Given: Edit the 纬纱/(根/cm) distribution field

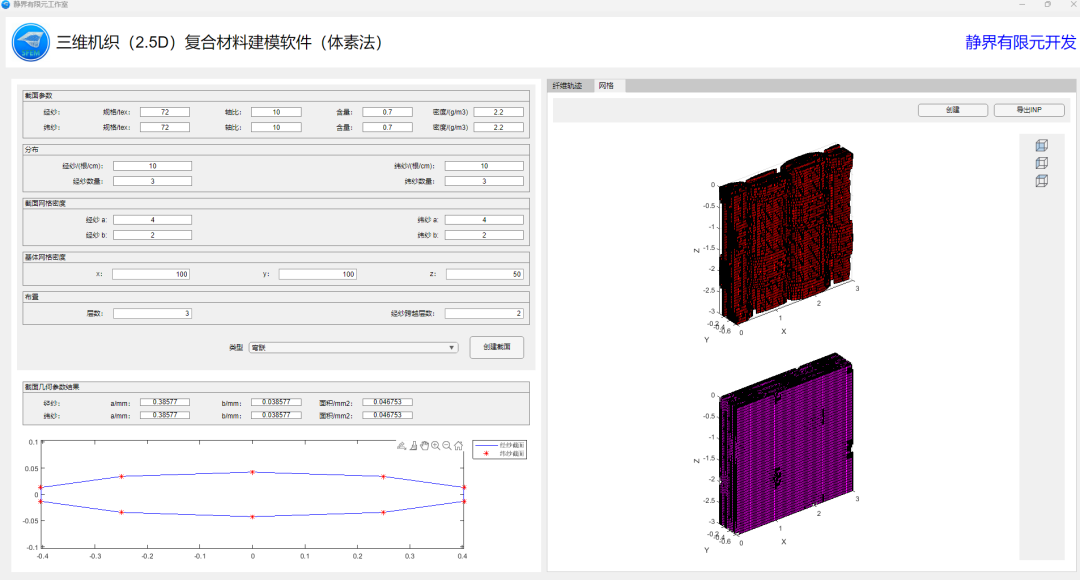Looking at the screenshot, I should (484, 166).
